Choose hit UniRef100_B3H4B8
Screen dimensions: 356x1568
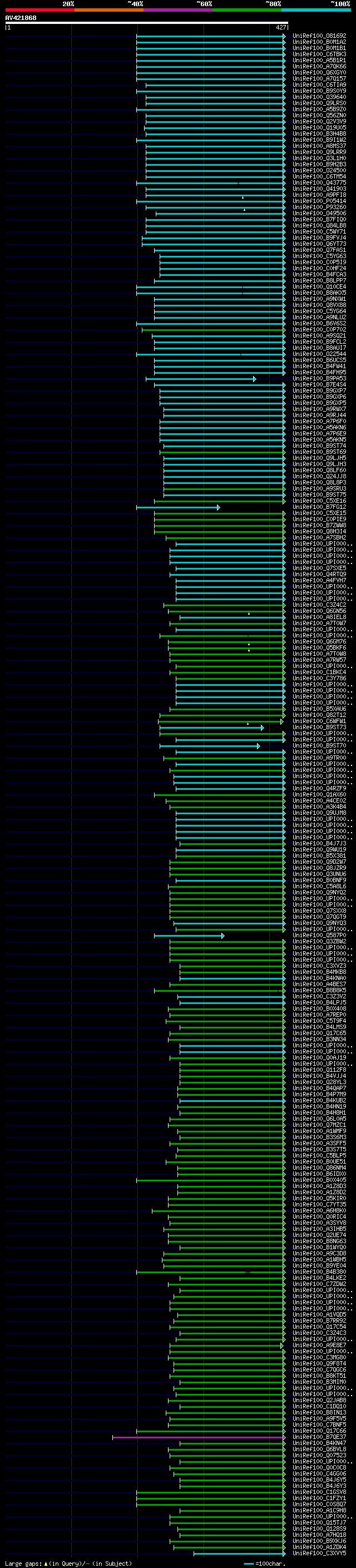(319, 133)
